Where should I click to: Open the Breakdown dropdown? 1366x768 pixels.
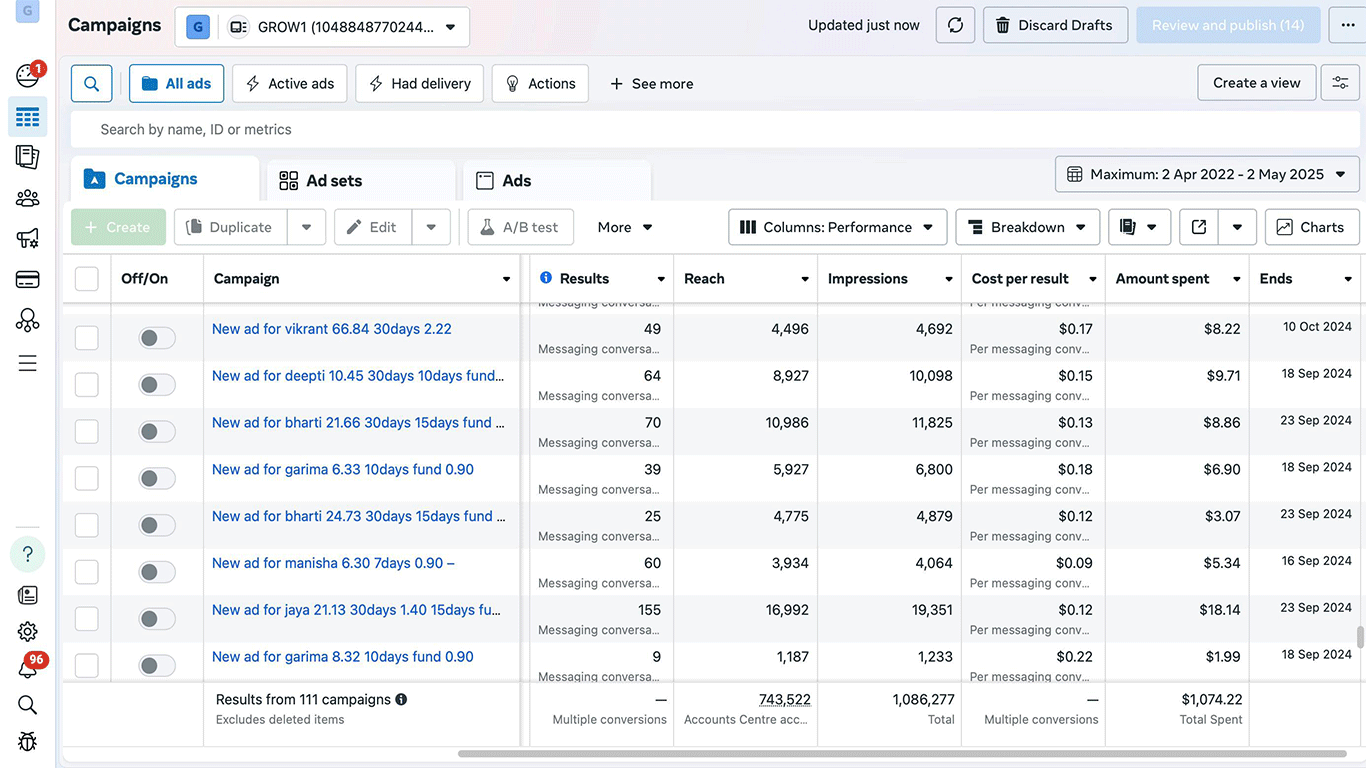[1028, 227]
